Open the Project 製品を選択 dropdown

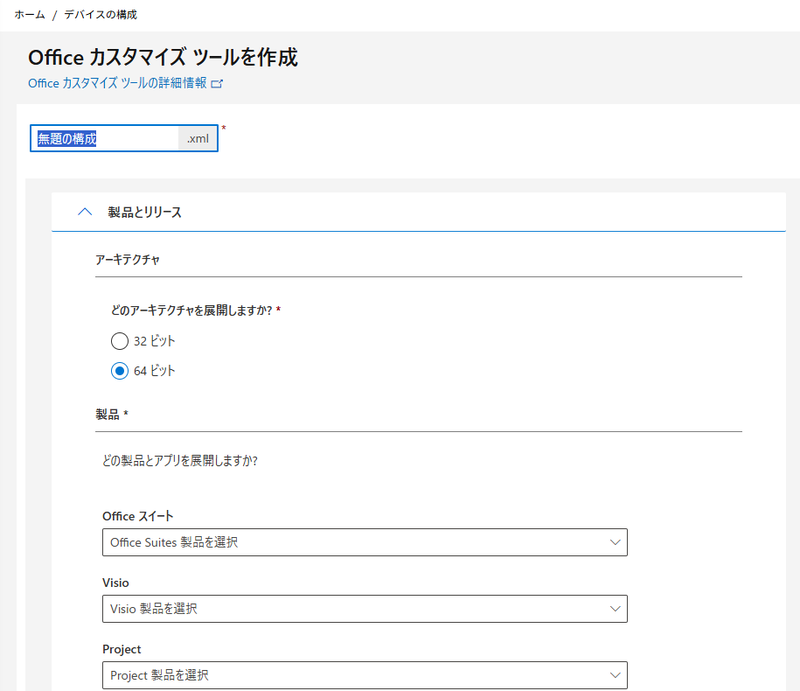[x=365, y=675]
